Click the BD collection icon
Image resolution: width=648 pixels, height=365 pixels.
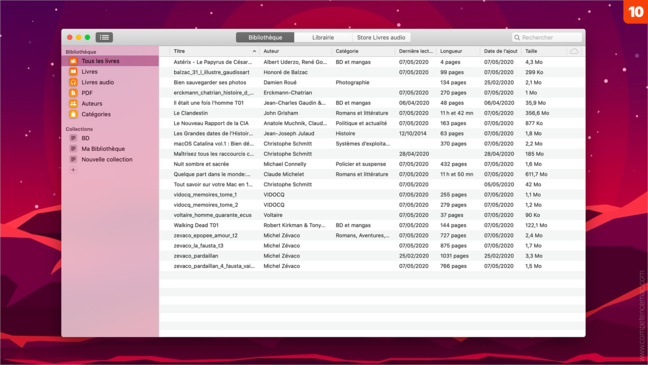(73, 138)
